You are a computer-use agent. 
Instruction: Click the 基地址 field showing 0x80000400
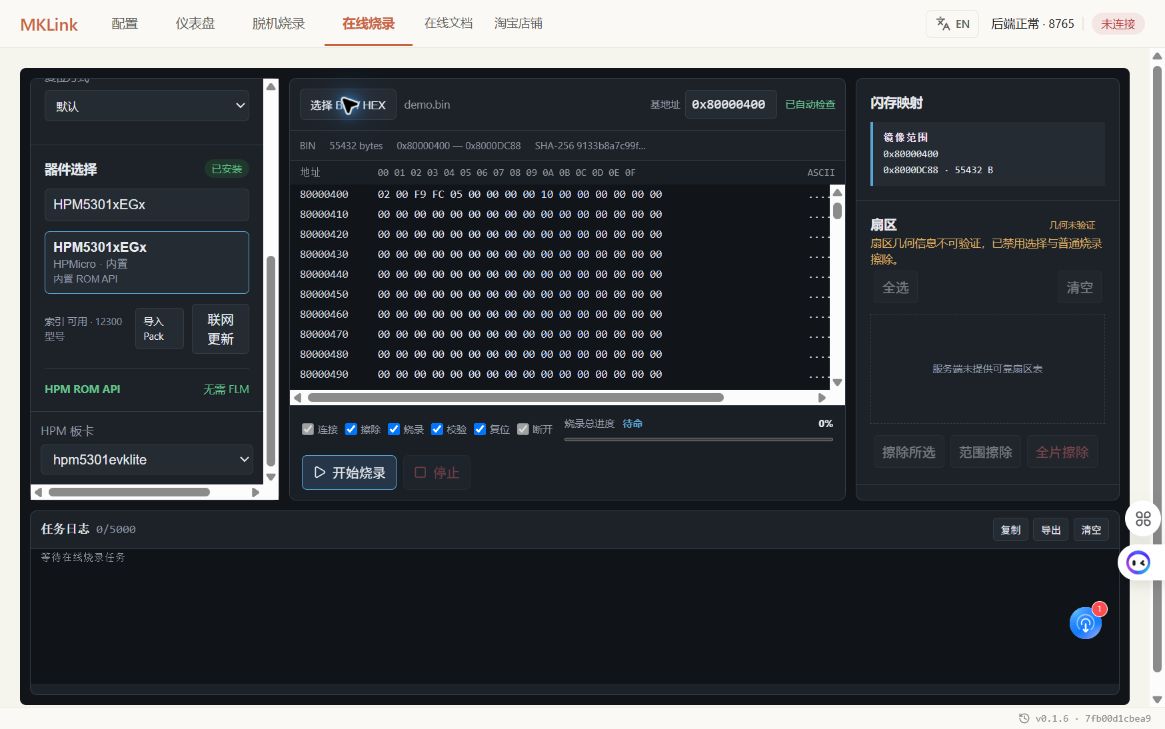[x=730, y=105]
